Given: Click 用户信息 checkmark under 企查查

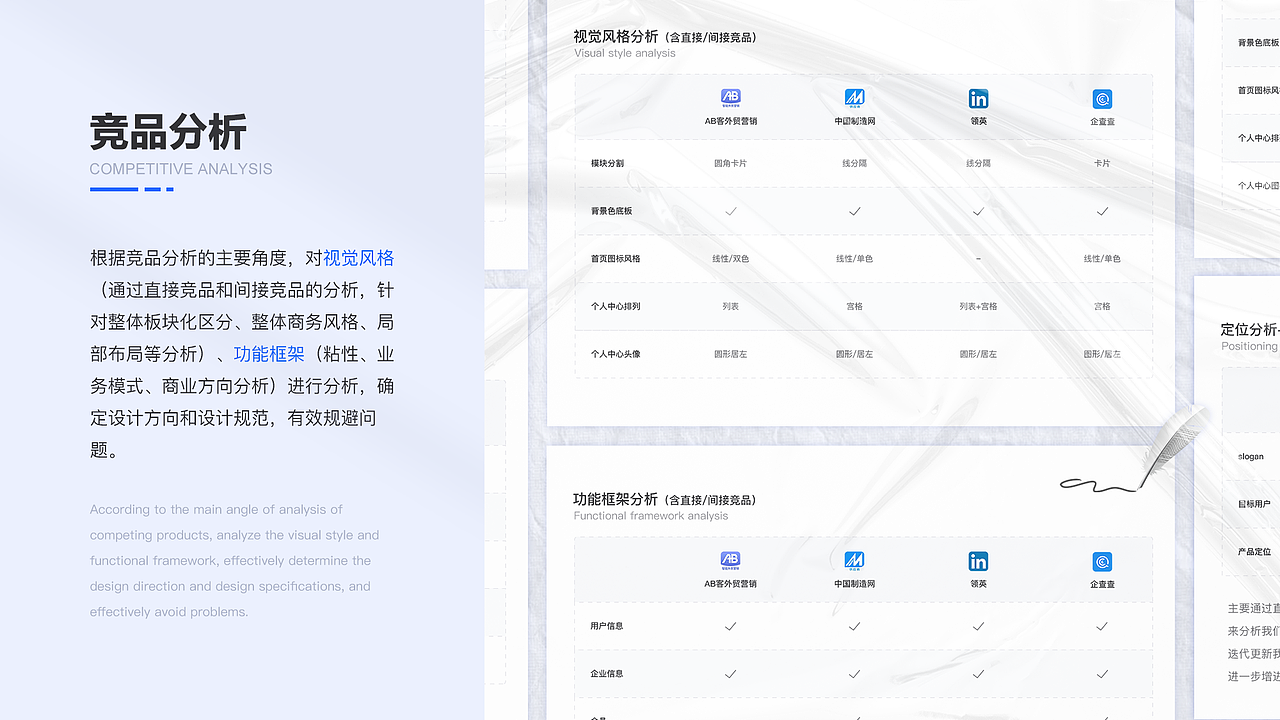Looking at the screenshot, I should (1102, 626).
